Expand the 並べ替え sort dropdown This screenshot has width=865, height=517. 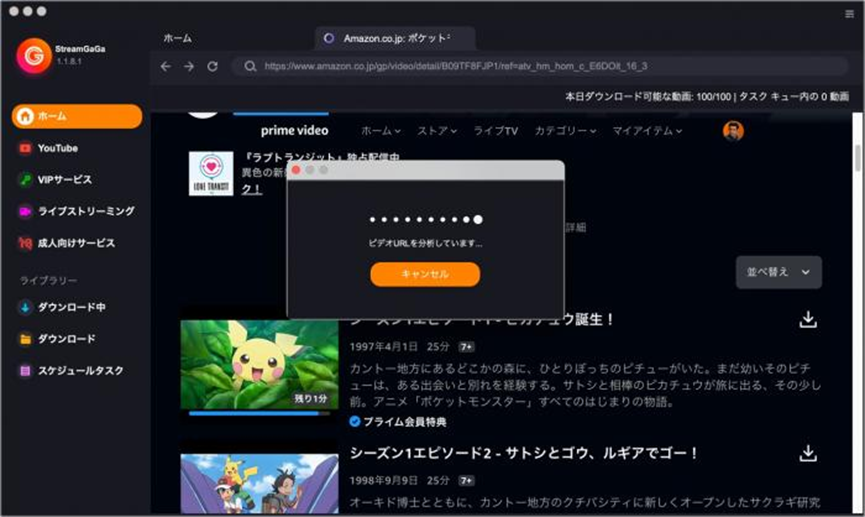click(x=778, y=272)
